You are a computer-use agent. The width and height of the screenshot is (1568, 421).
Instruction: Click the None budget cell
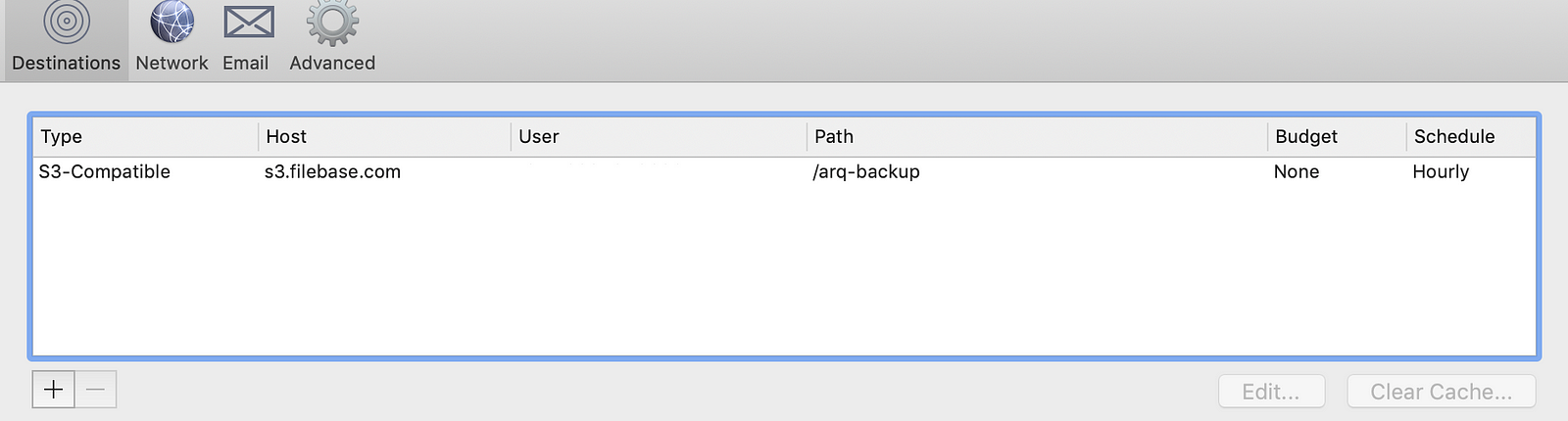(1297, 172)
